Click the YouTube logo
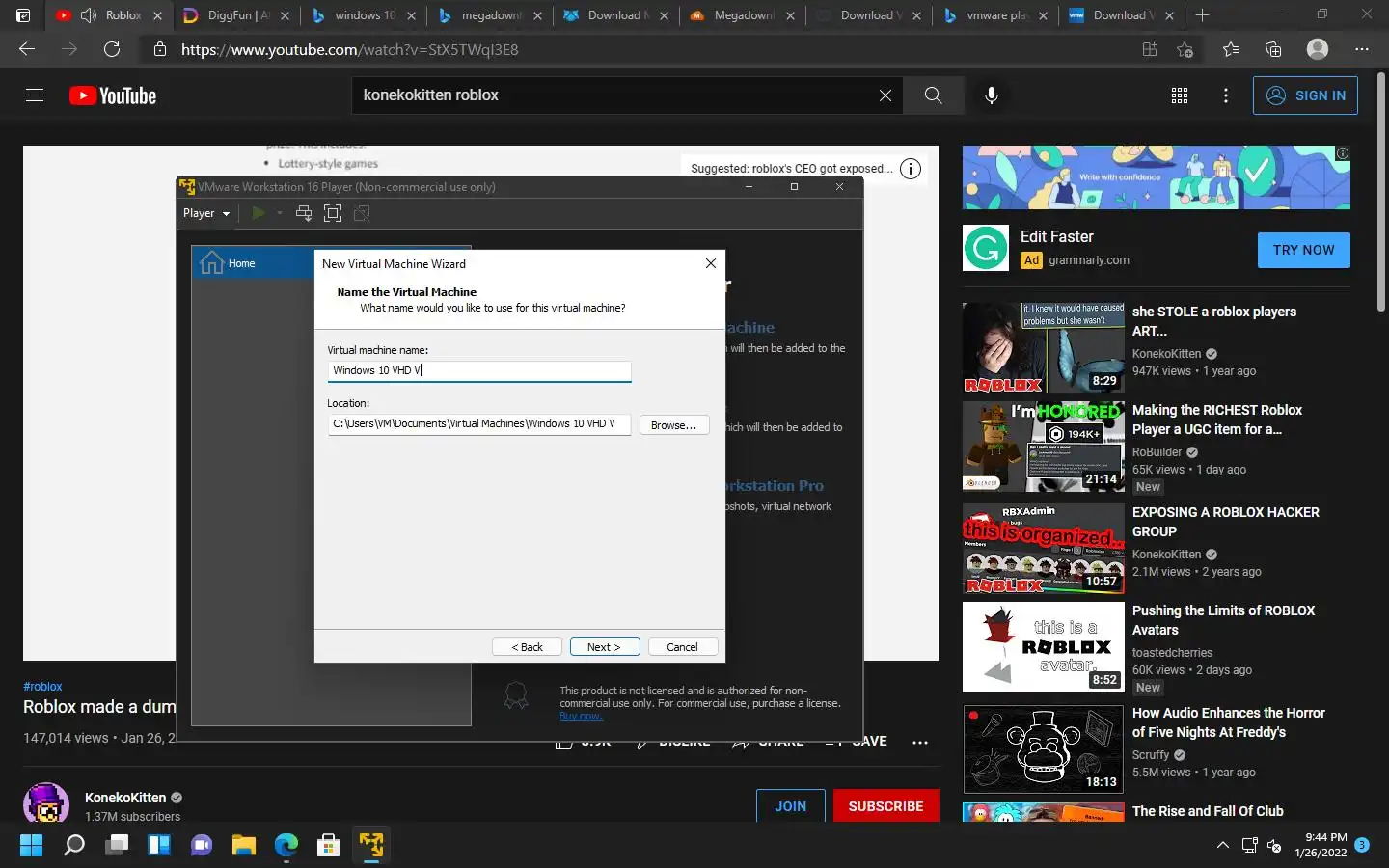1389x868 pixels. (x=113, y=95)
